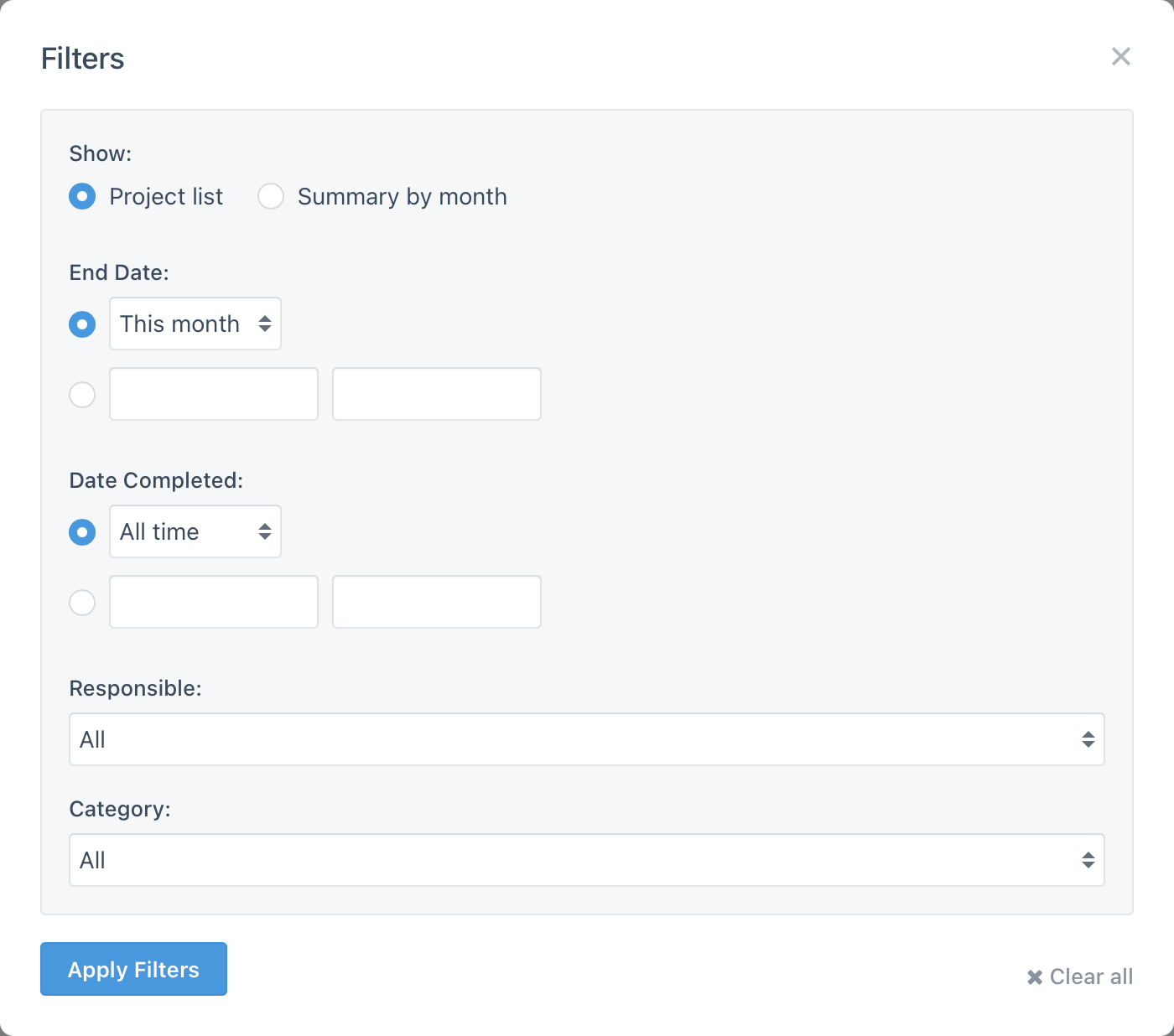This screenshot has width=1174, height=1036.
Task: Click the Clear all link
Action: [1090, 976]
